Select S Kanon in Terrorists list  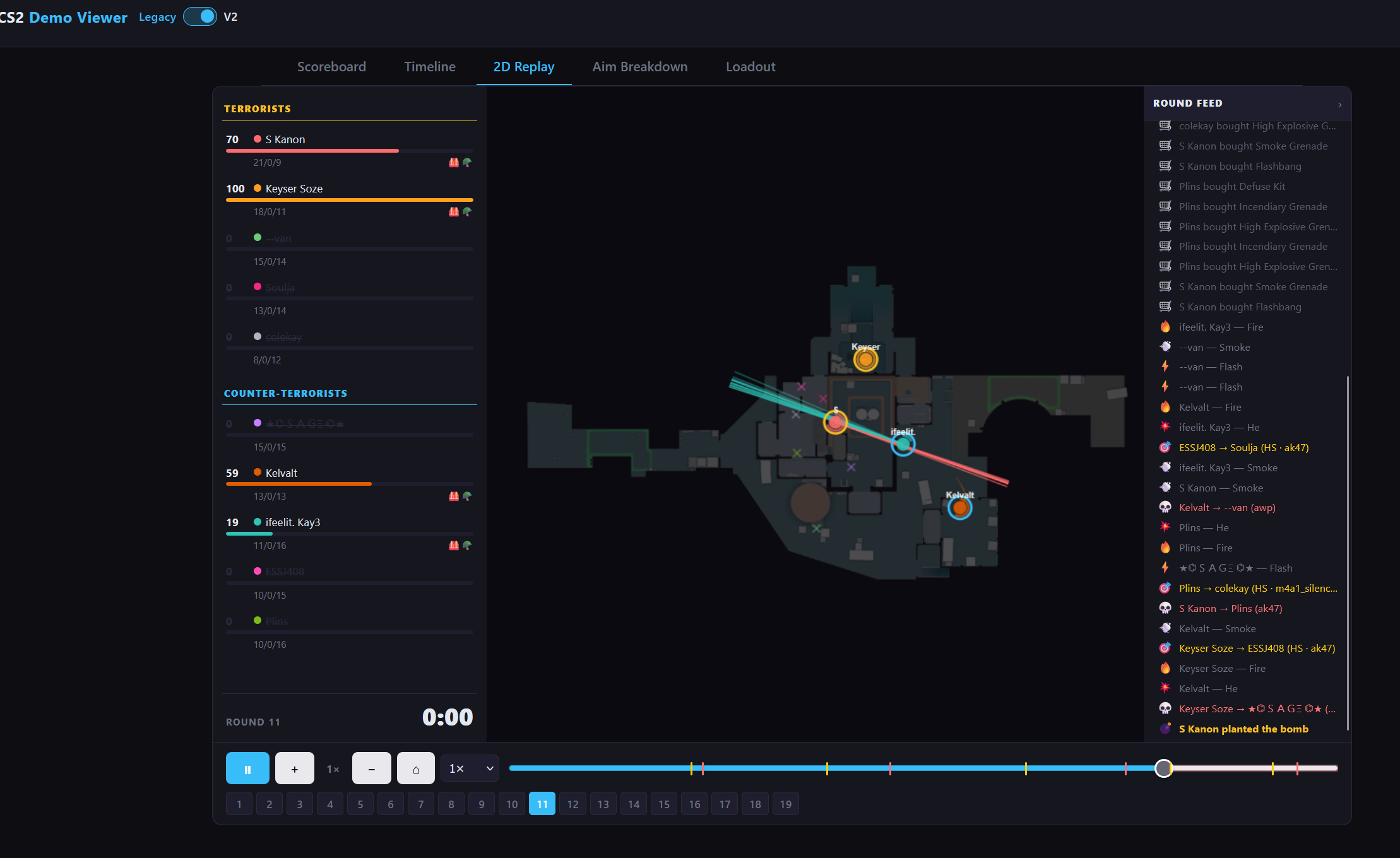(x=350, y=151)
